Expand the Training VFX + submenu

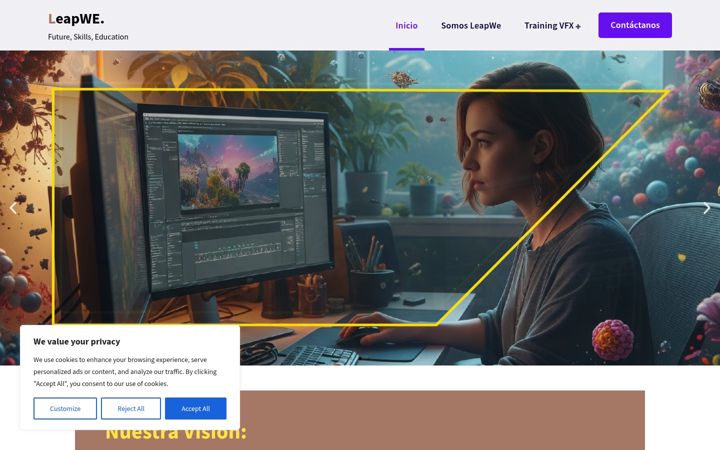(x=552, y=26)
